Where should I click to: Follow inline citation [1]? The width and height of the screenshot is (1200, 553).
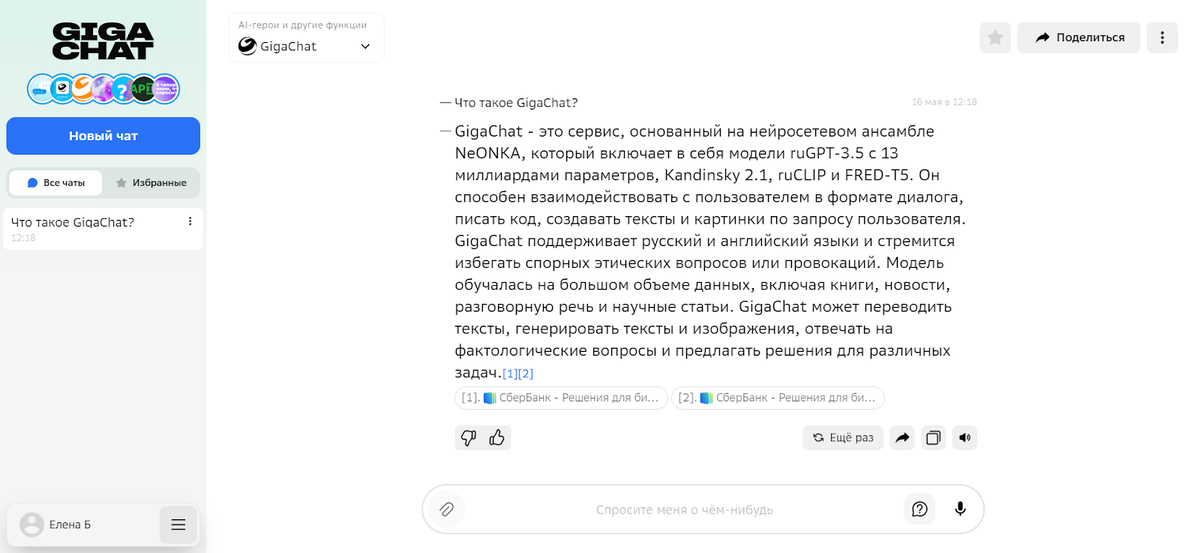click(510, 374)
